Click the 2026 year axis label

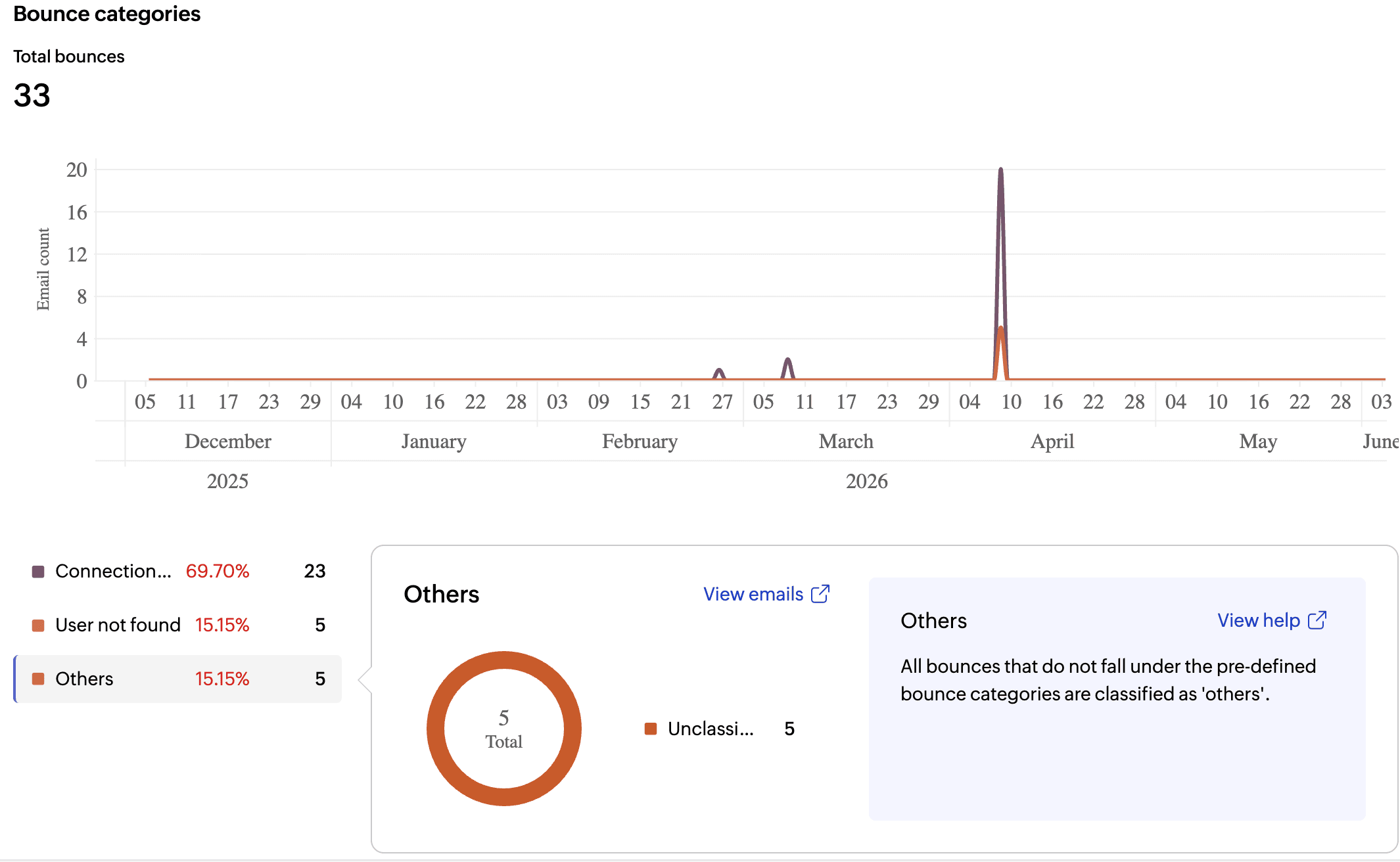pos(866,482)
